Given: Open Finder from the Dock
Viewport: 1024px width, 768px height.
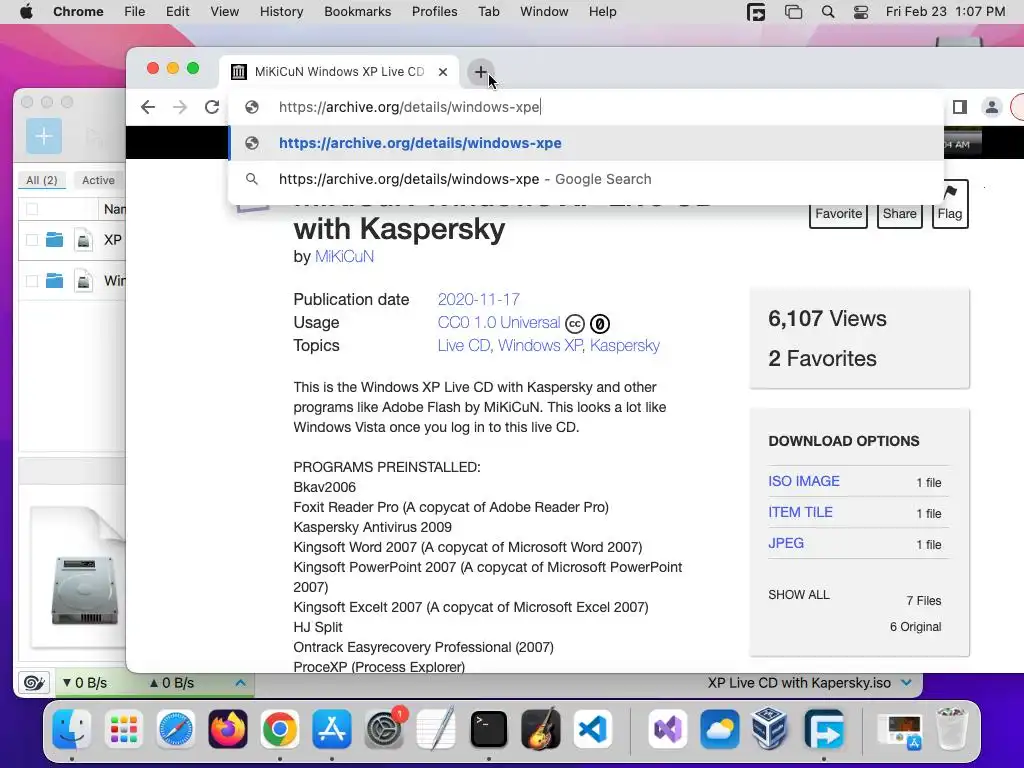Looking at the screenshot, I should (71, 729).
